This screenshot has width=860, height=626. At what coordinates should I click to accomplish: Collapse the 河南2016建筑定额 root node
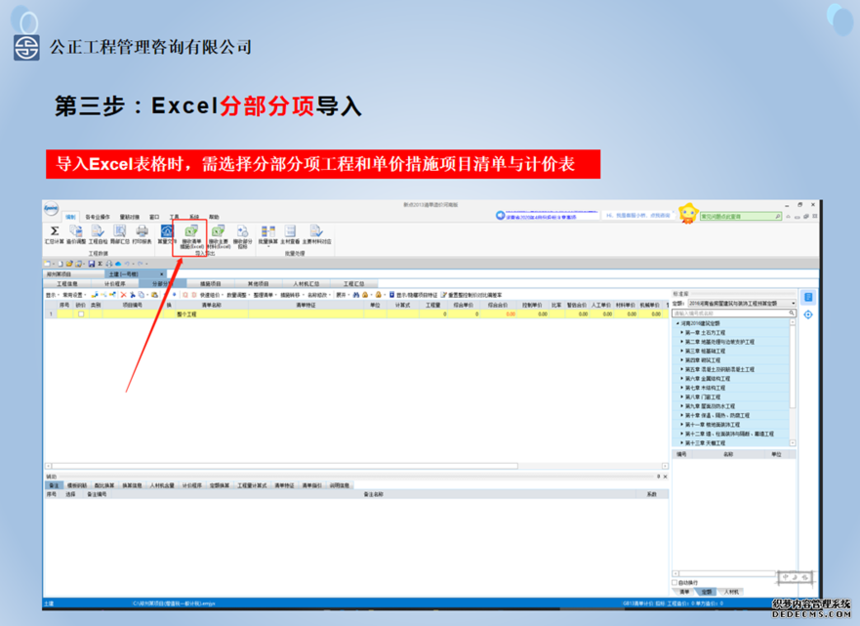(678, 324)
